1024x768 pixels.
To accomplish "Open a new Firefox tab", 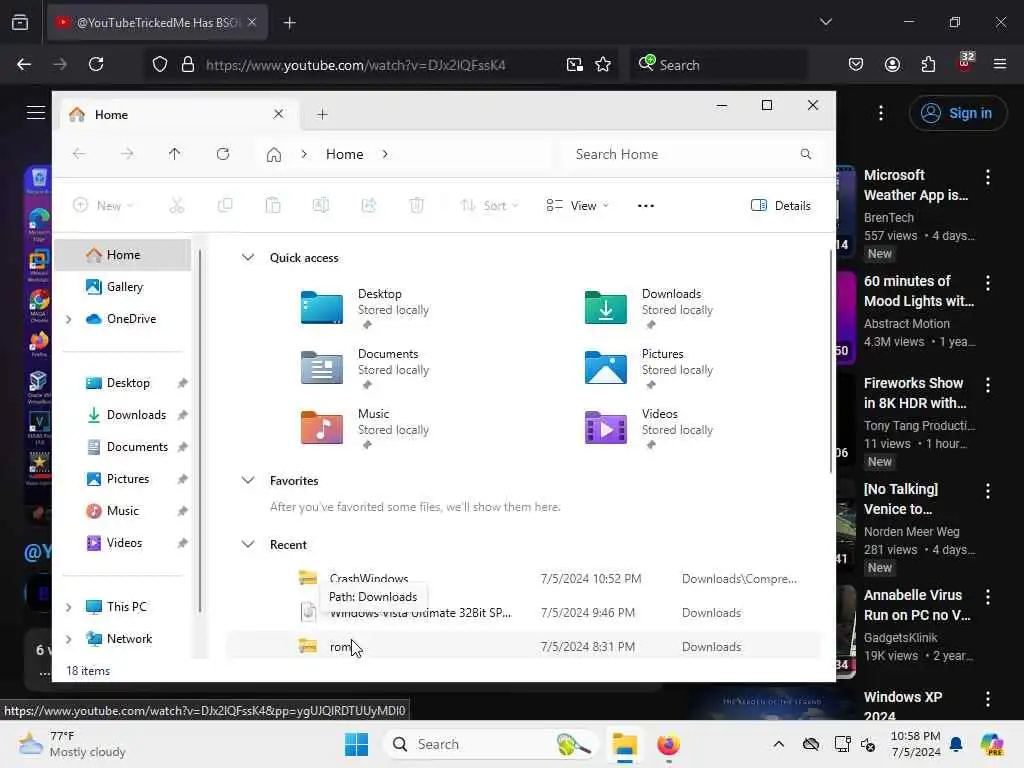I will pos(289,23).
